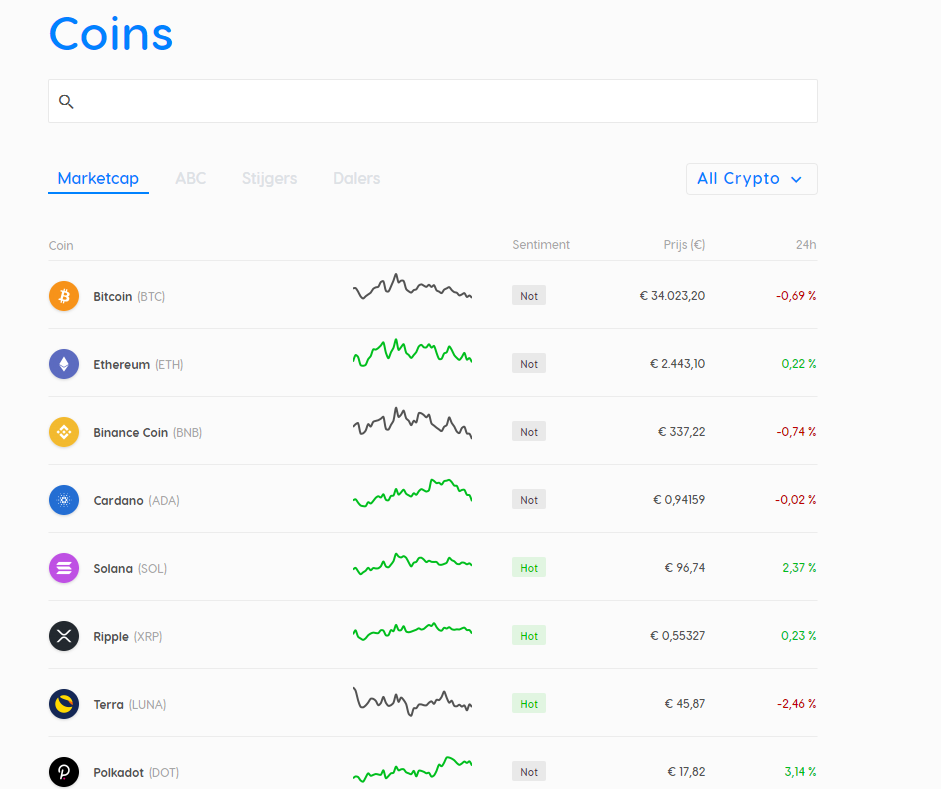Switch to the Stijgers tab
The image size is (941, 789).
click(269, 178)
